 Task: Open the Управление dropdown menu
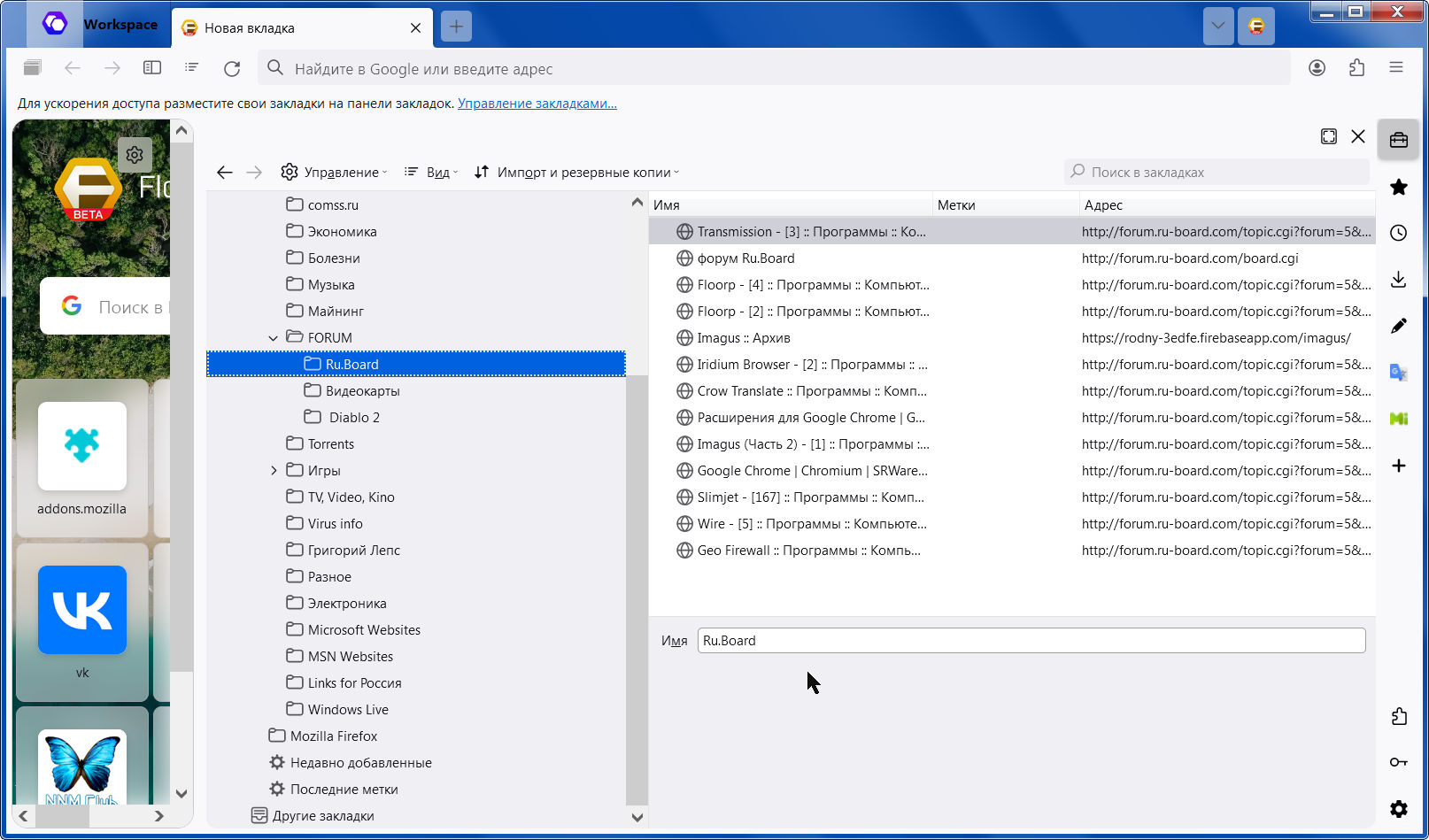tap(334, 173)
